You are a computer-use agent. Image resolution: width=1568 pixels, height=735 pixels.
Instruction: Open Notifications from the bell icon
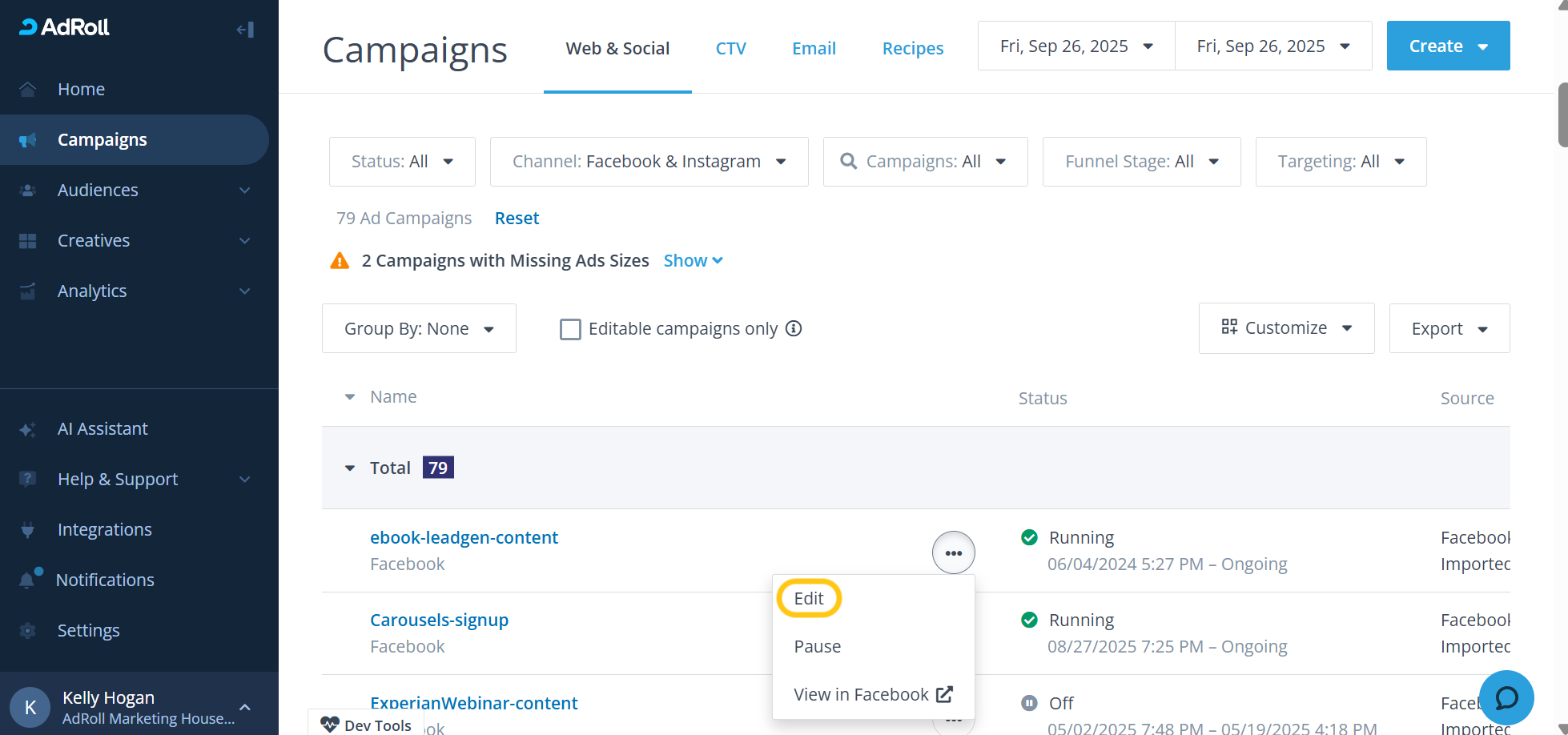click(x=29, y=580)
